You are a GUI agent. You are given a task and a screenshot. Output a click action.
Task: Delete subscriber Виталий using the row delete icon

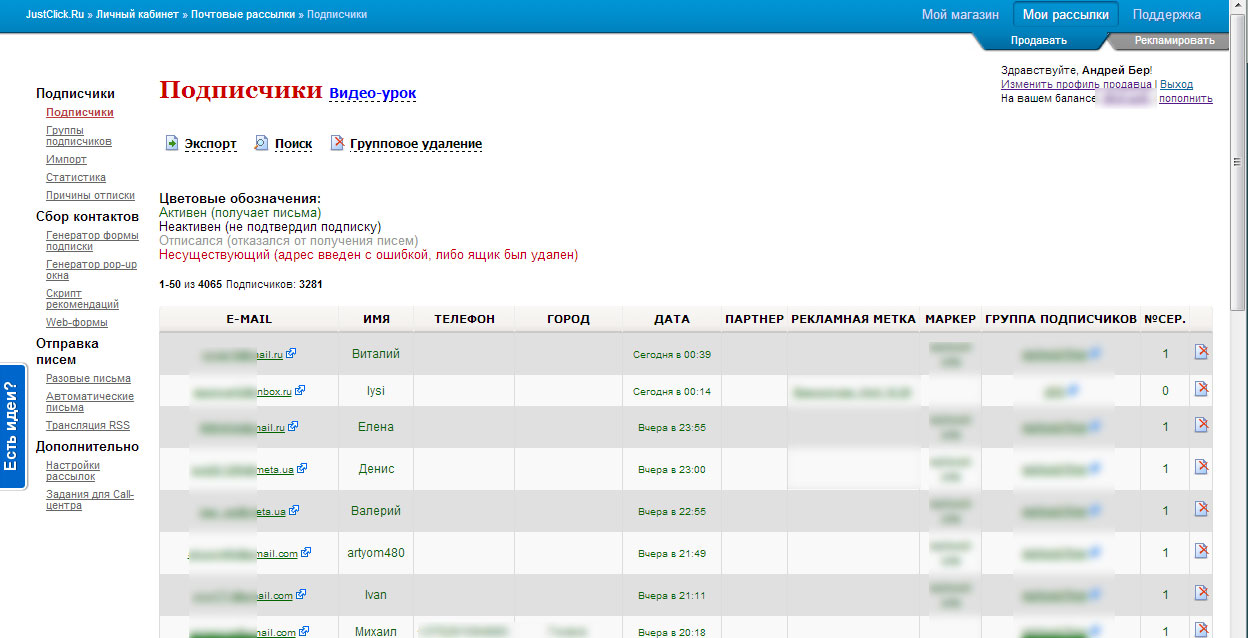(1201, 352)
